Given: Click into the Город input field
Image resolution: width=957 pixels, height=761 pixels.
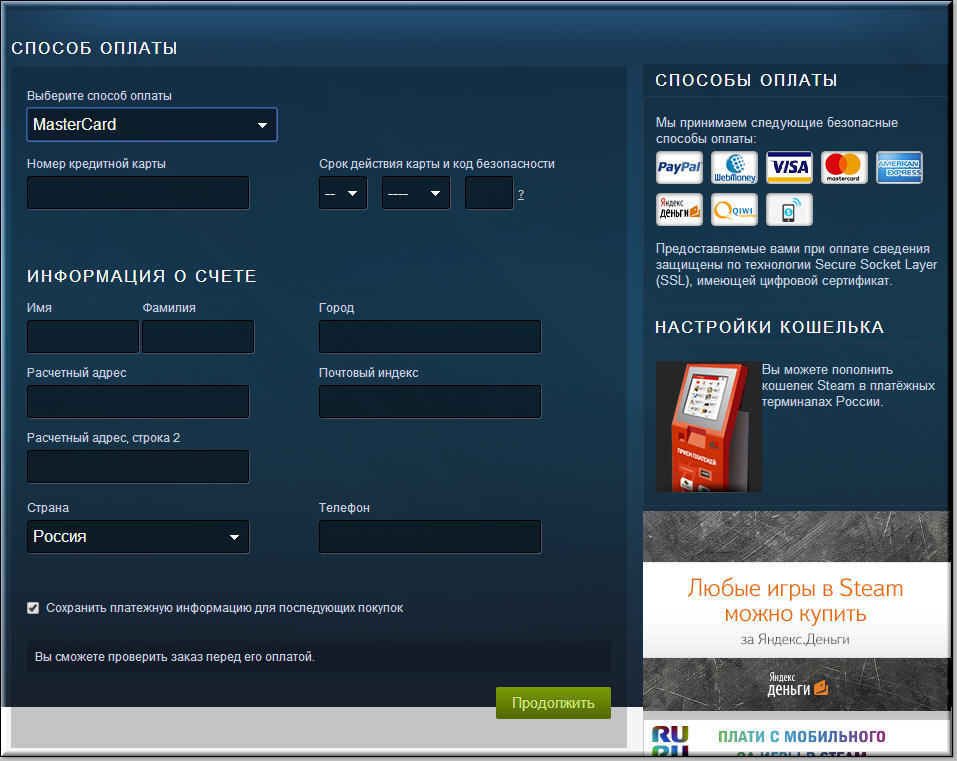Looking at the screenshot, I should pos(430,337).
